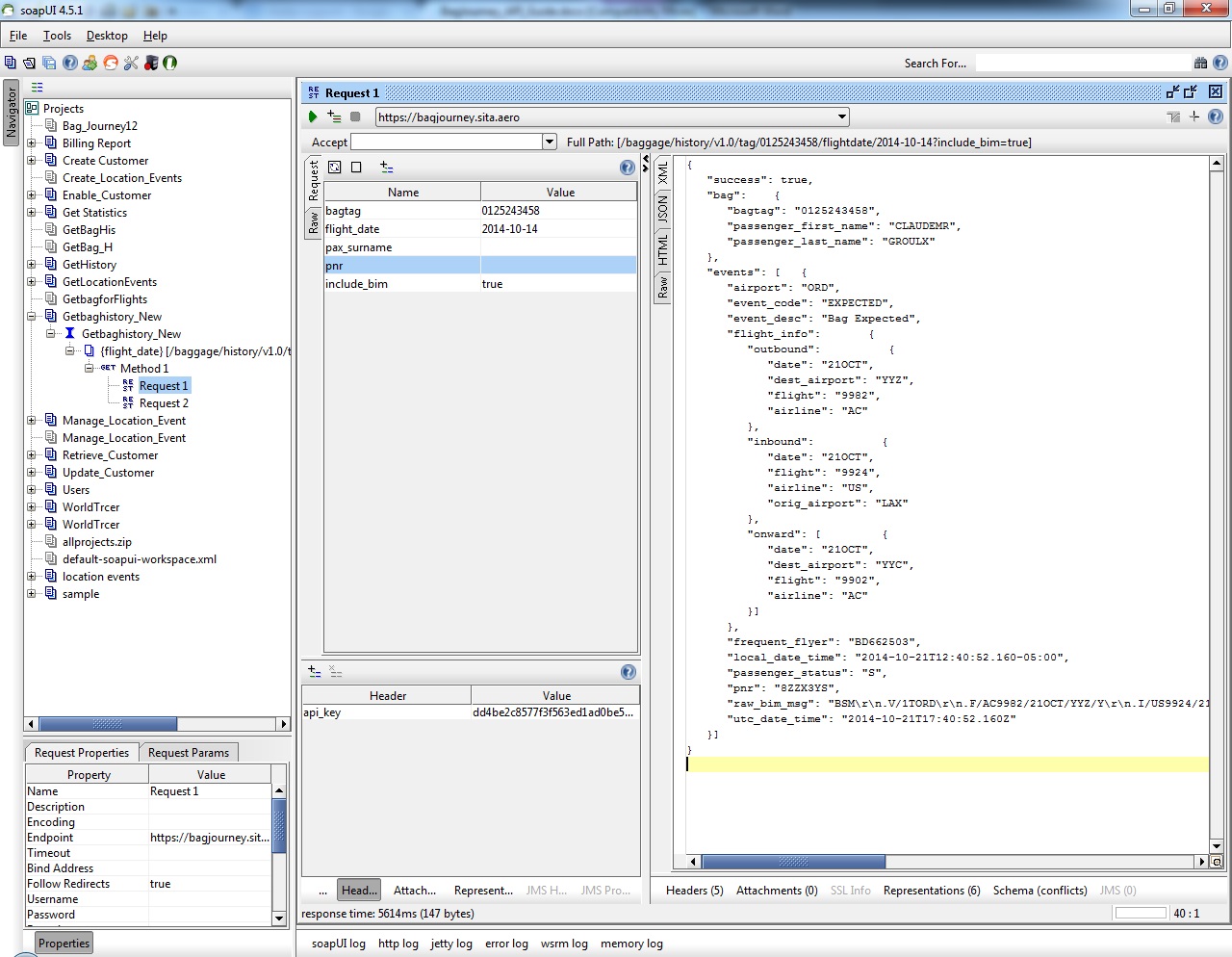Viewport: 1232px width, 957px height.
Task: Add a header using the plus icon above Header table
Action: tap(314, 671)
